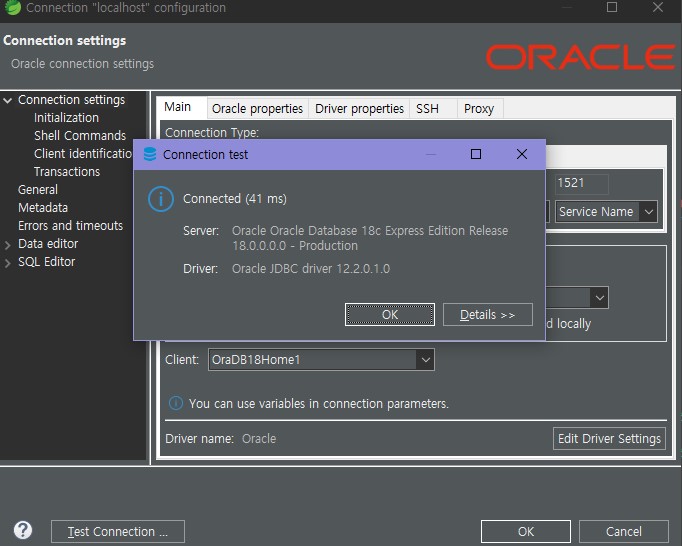Viewport: 682px width, 546px height.
Task: Select Shell Commands in settings tree
Action: click(80, 136)
